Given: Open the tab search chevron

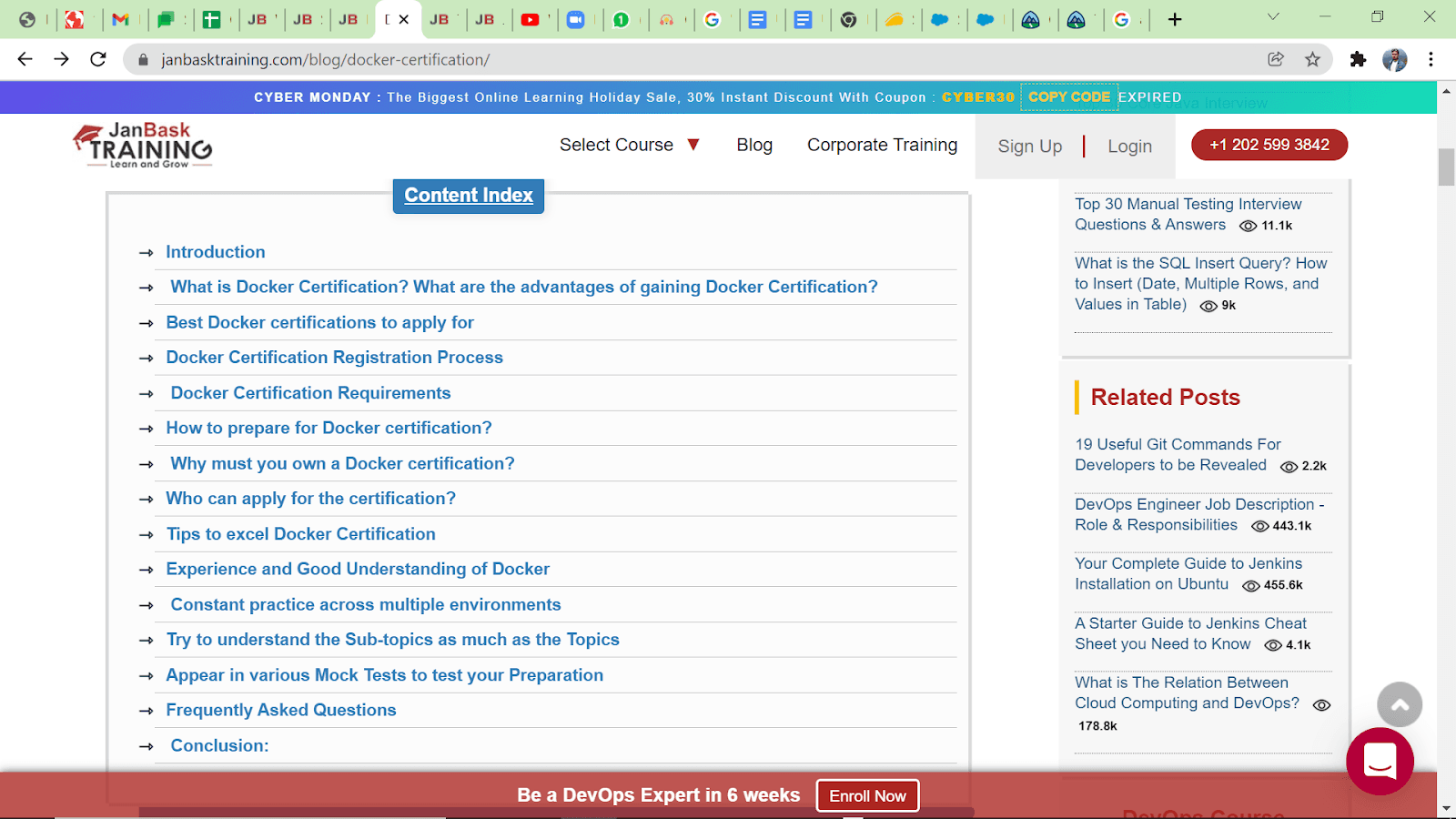Looking at the screenshot, I should [1273, 17].
